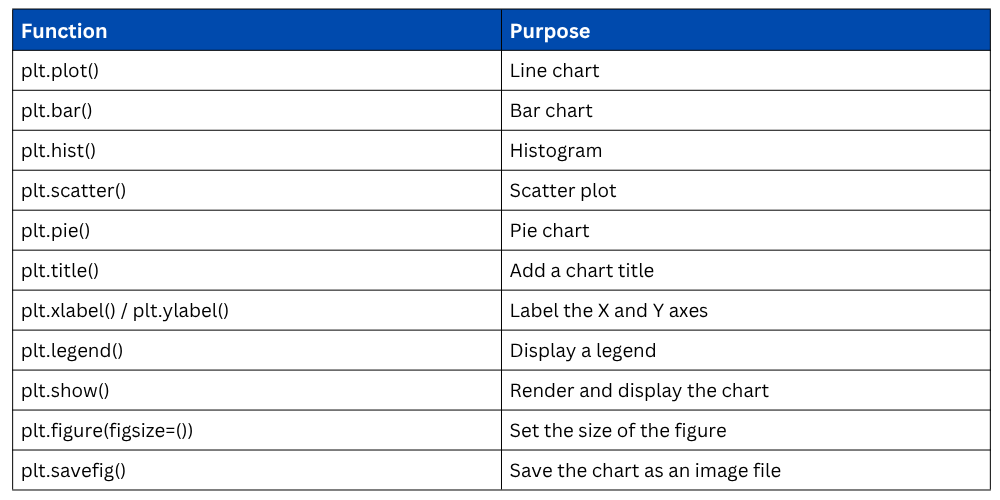Click "Render and display the chart" text

tap(639, 391)
